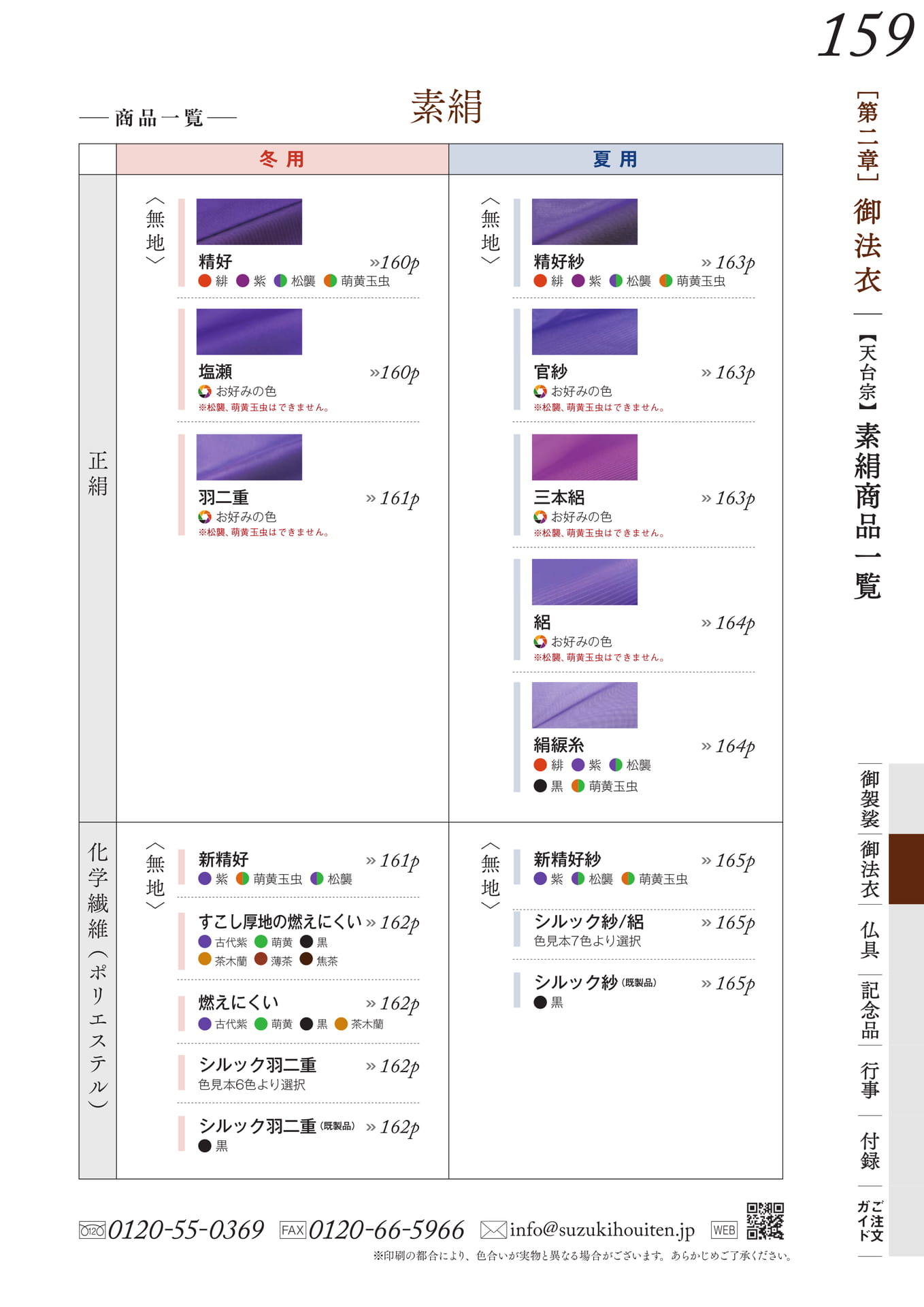Click the 0120 free-dial phone icon

tap(92, 1230)
